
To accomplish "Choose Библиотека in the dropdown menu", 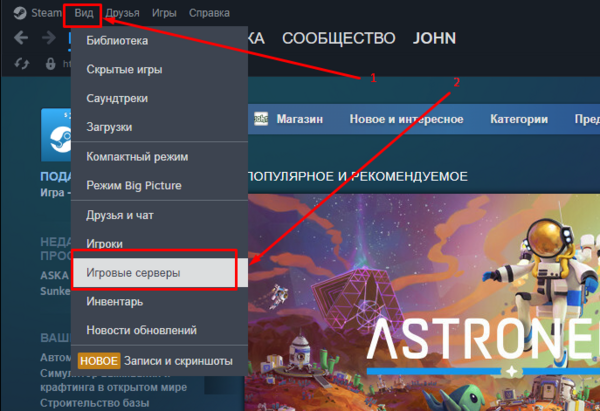I will click(x=117, y=41).
